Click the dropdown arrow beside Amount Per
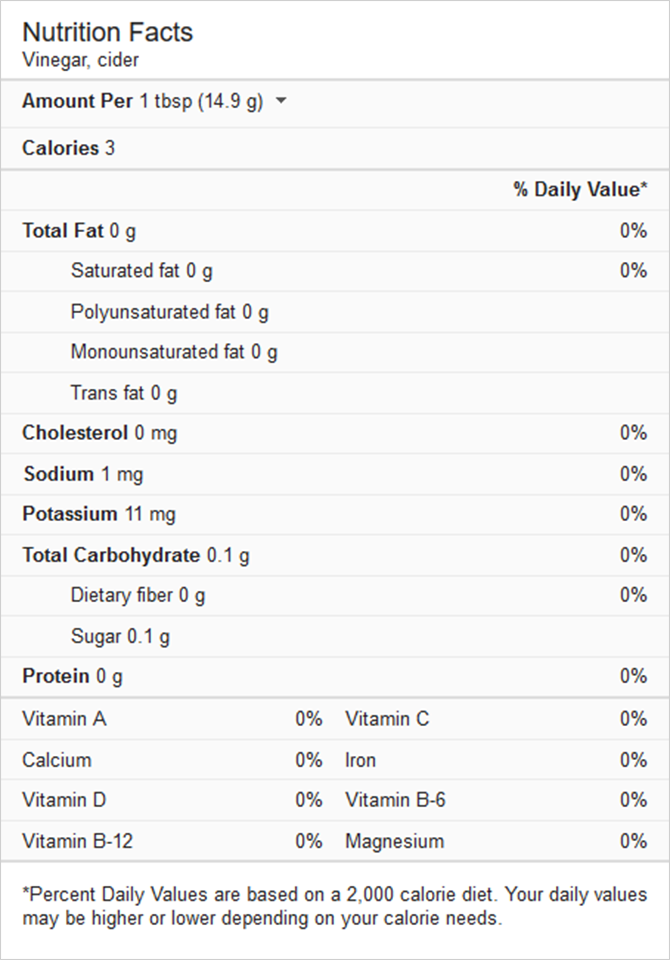Viewport: 670px width, 960px height. (281, 101)
